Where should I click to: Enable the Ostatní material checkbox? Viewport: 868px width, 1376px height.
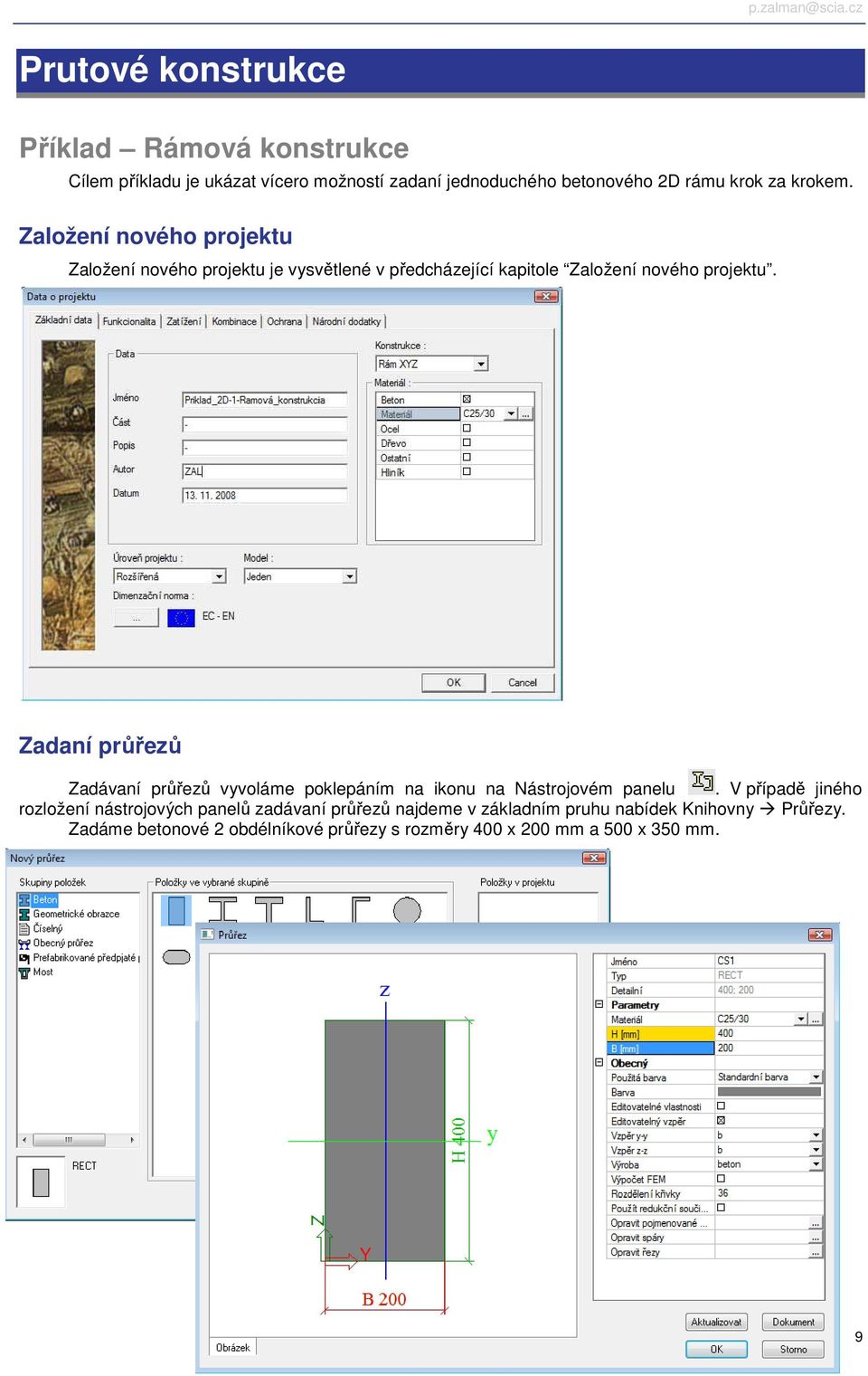pyautogui.click(x=467, y=457)
